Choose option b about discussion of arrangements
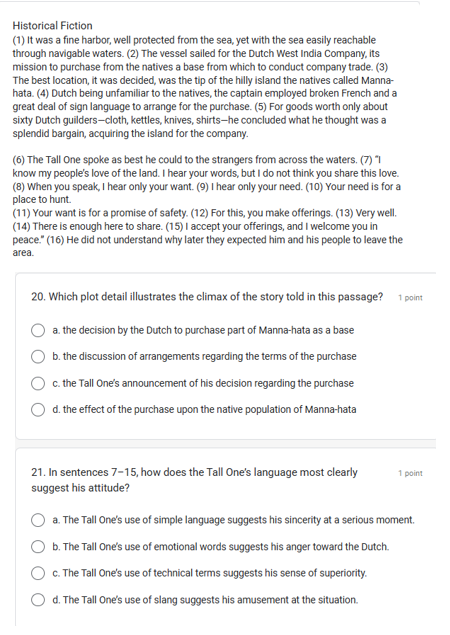 click(38, 357)
